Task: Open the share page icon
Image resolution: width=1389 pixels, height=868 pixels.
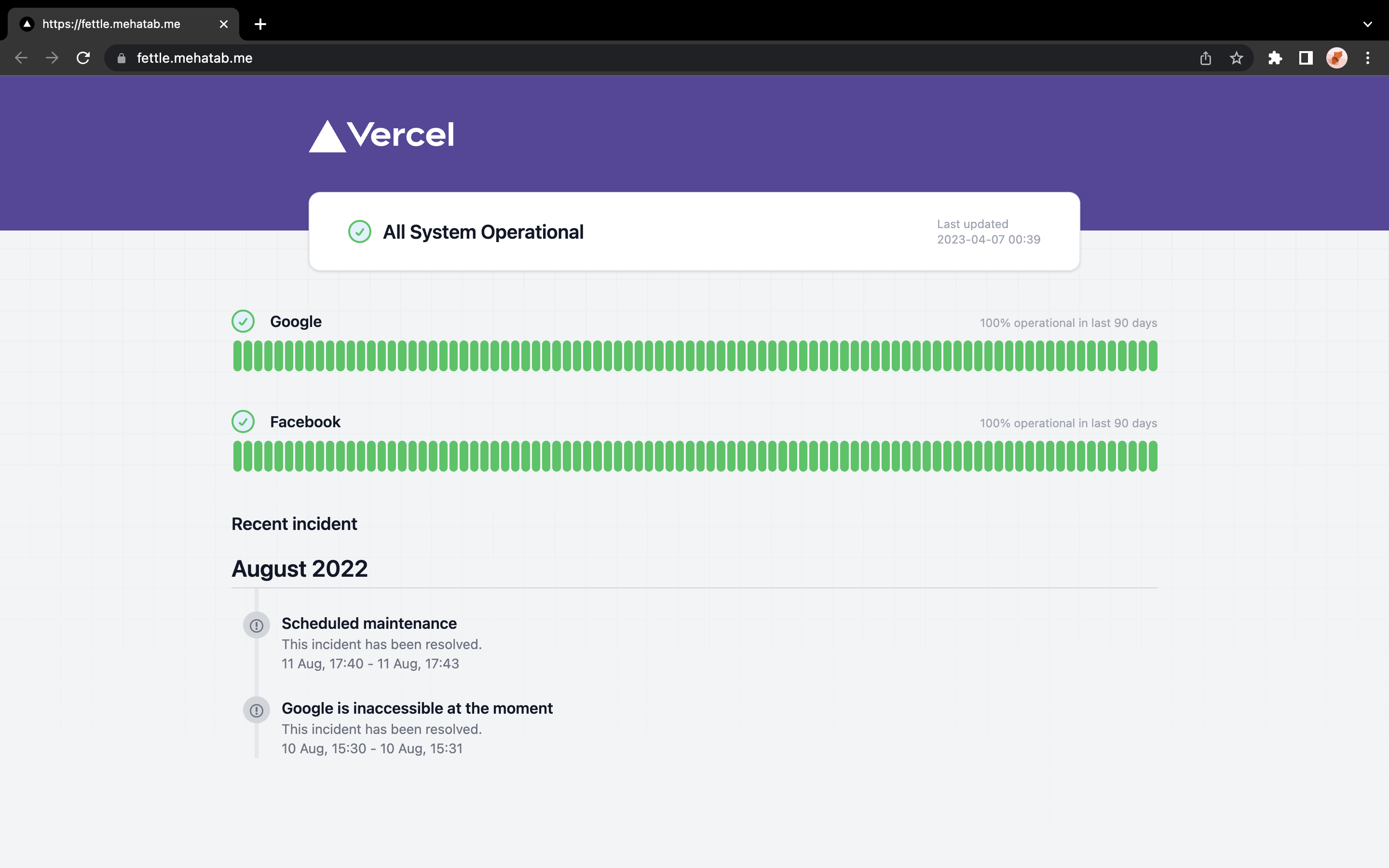Action: pos(1205,58)
